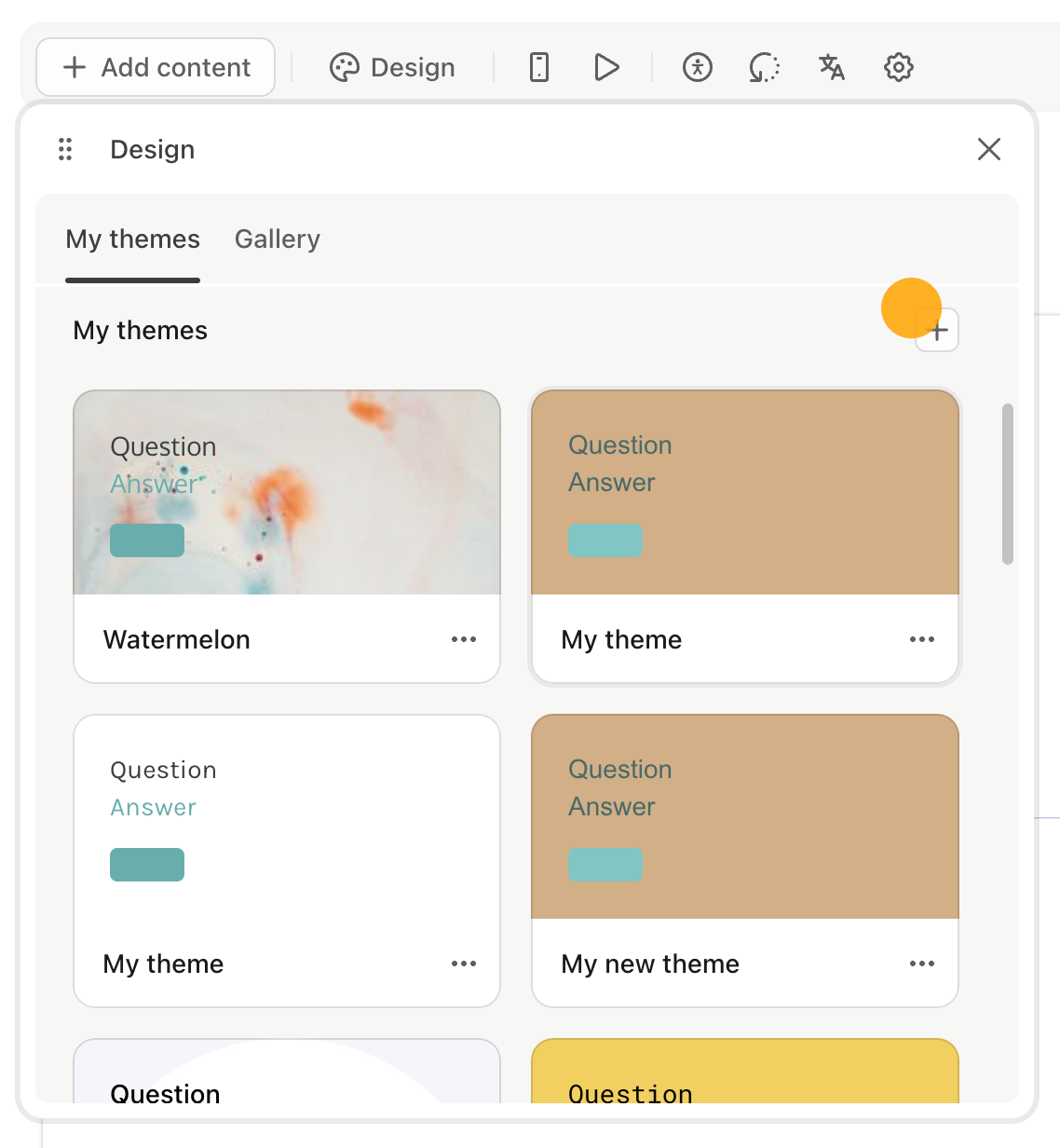Click the themes list scrollbar
Screen dimensions: 1060x1148
1007,484
